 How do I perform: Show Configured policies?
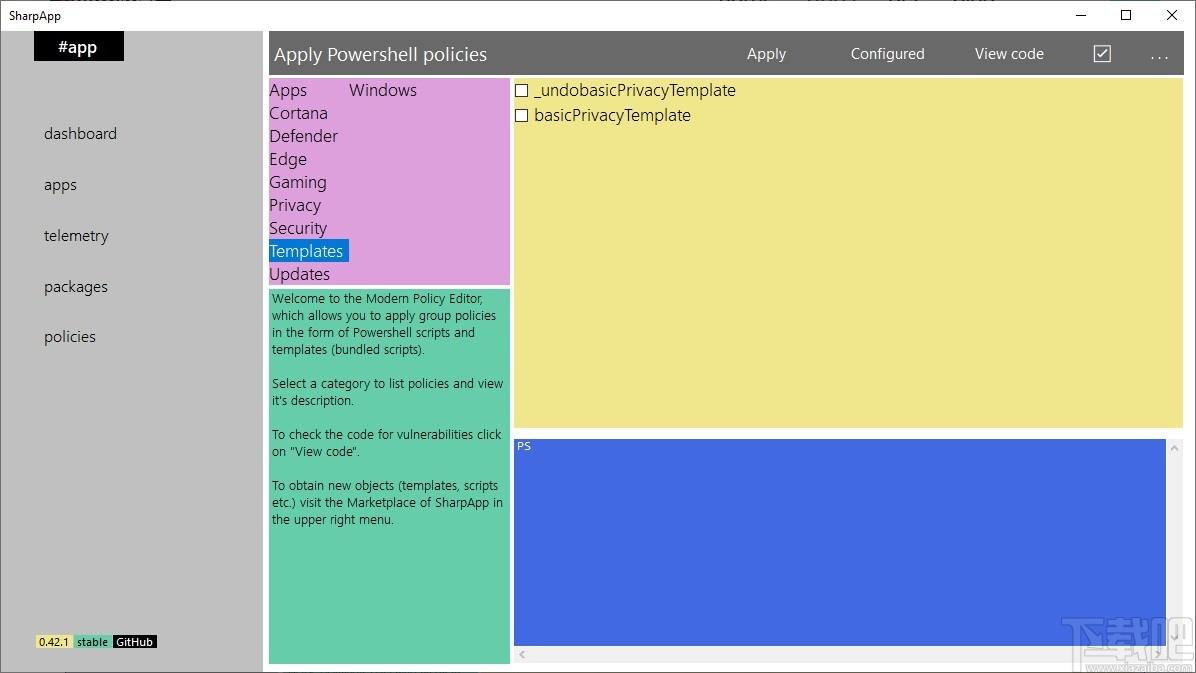click(x=887, y=53)
